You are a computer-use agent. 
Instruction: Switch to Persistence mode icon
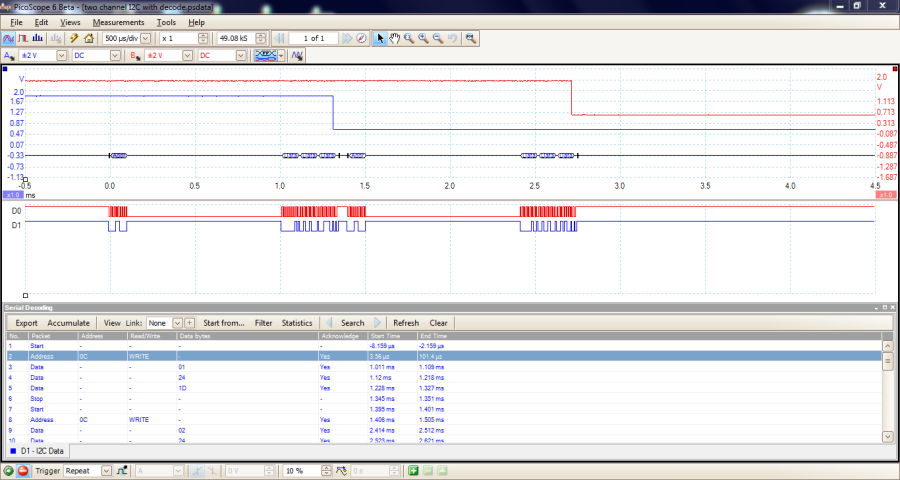(23, 38)
